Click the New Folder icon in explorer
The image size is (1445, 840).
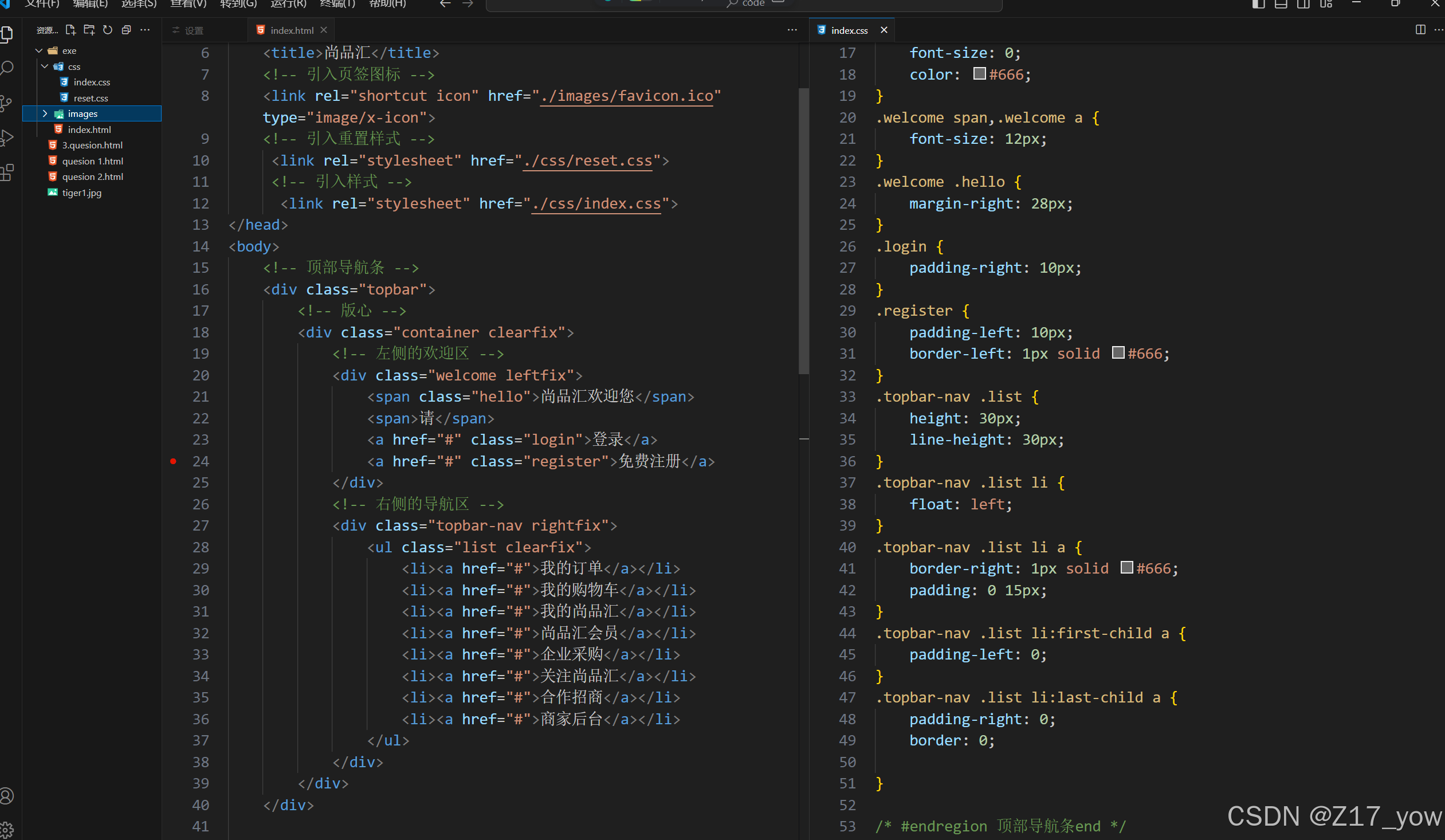pos(89,30)
